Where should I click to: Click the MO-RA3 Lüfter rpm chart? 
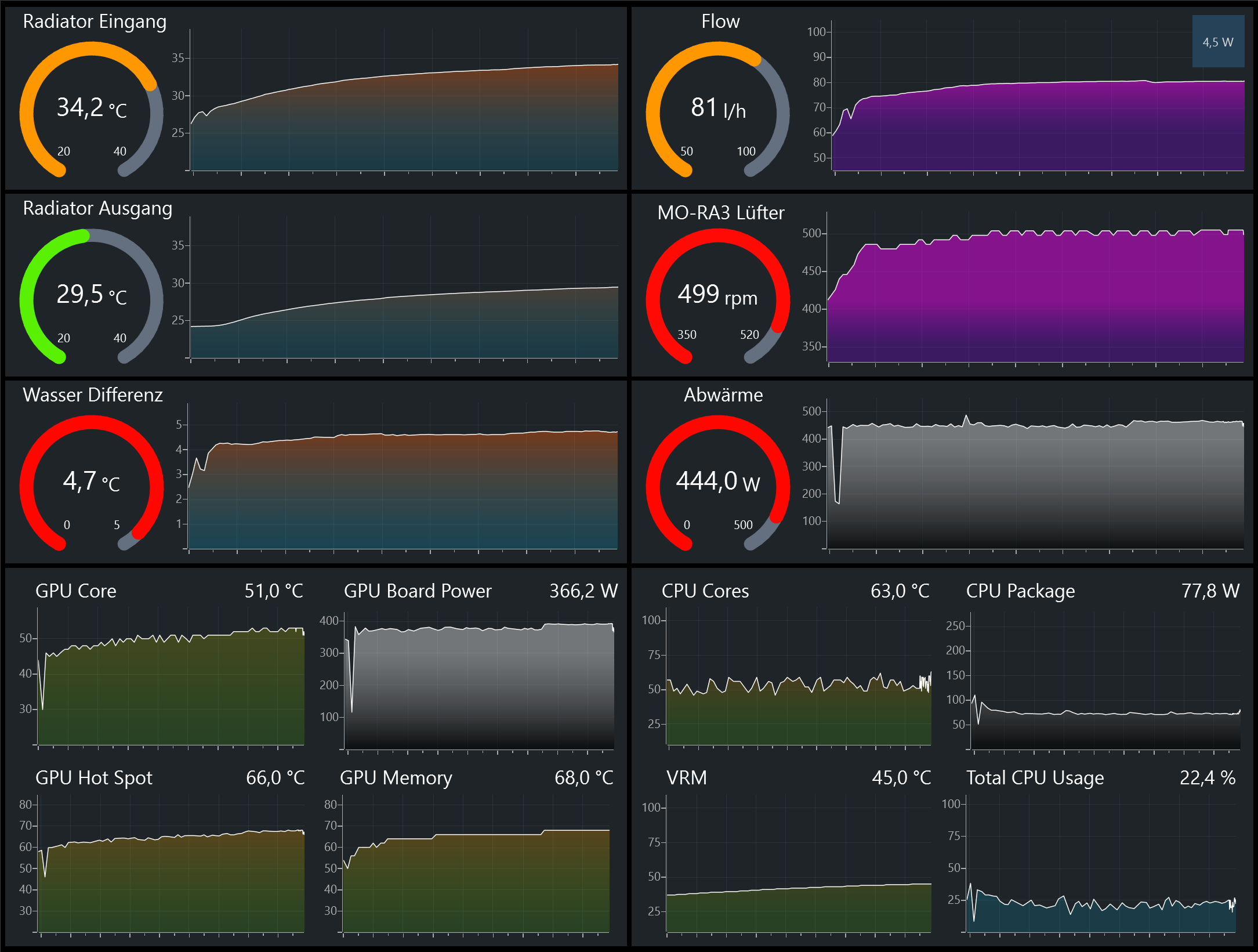[x=1035, y=296]
